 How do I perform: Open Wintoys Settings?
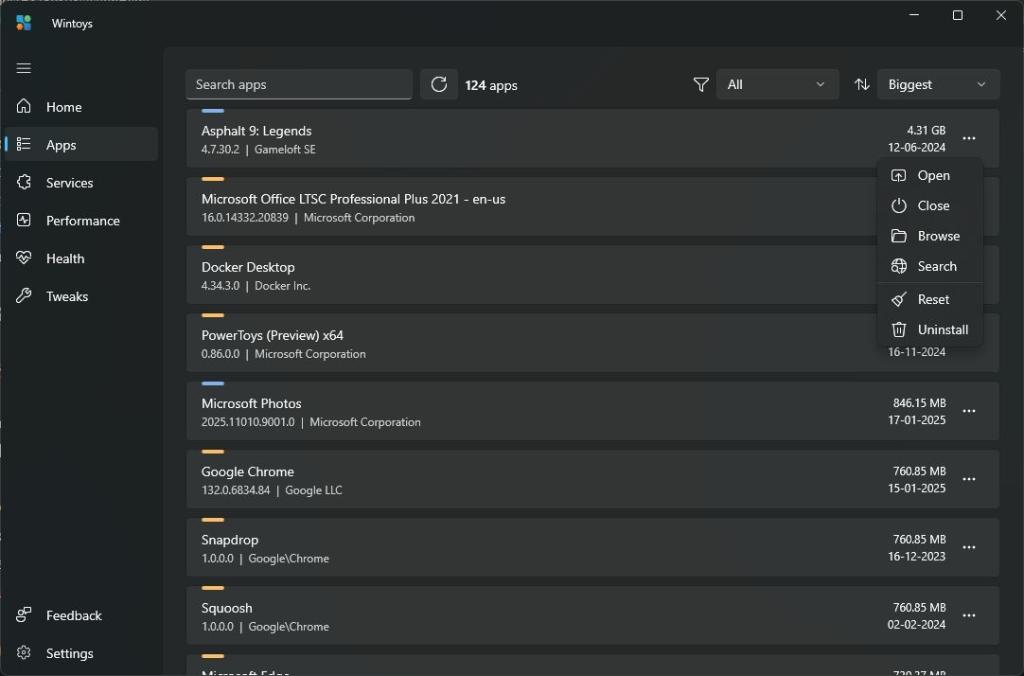(x=69, y=653)
